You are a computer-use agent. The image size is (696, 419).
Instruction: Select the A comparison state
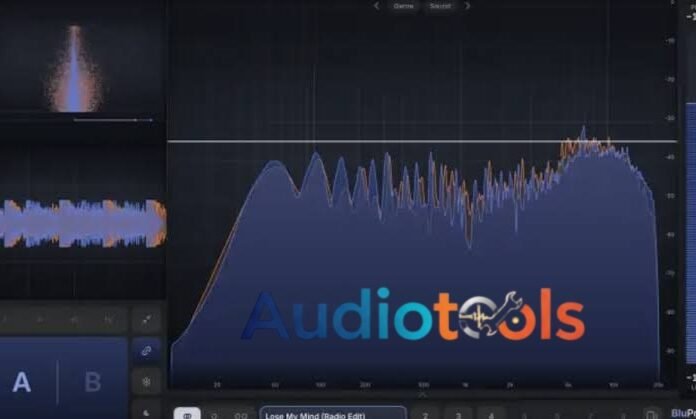tap(22, 382)
